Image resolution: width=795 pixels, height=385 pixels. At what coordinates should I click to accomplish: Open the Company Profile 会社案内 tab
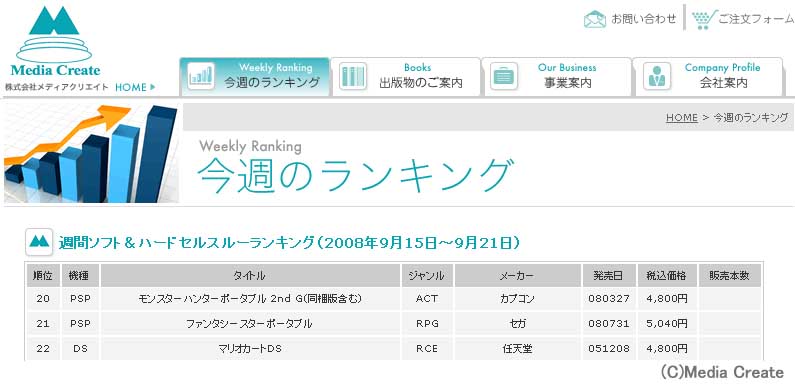[x=708, y=76]
